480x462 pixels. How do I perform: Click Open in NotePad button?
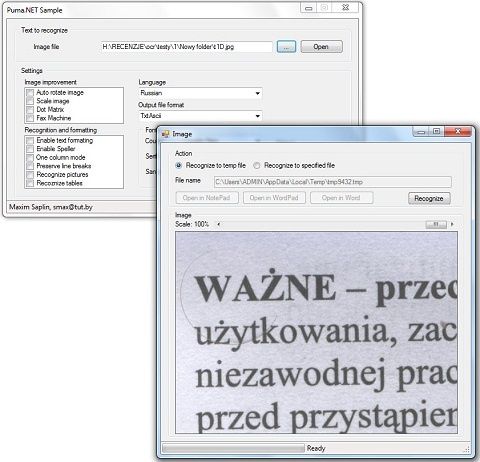207,198
